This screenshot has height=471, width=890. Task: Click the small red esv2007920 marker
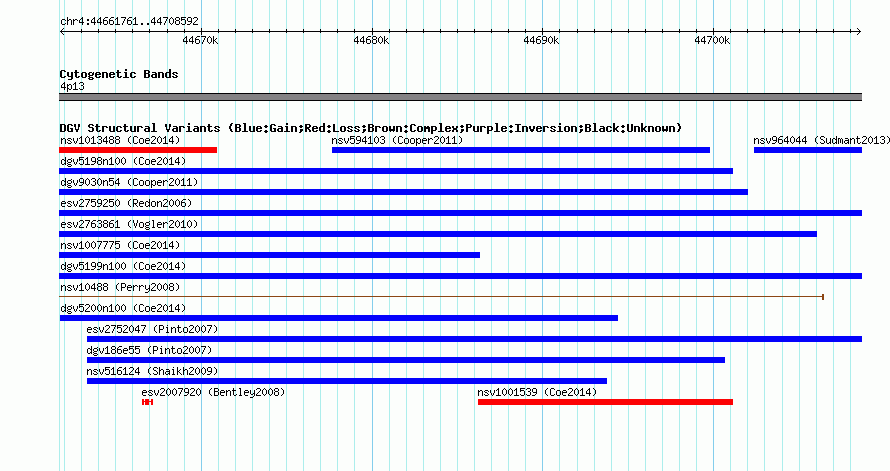pos(148,402)
